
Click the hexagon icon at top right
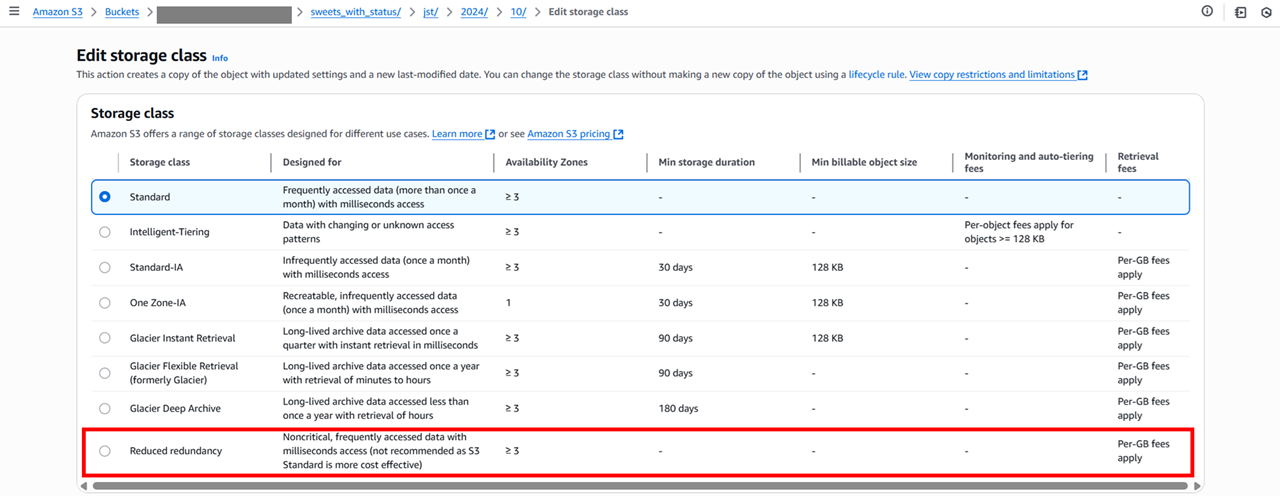pos(1265,12)
